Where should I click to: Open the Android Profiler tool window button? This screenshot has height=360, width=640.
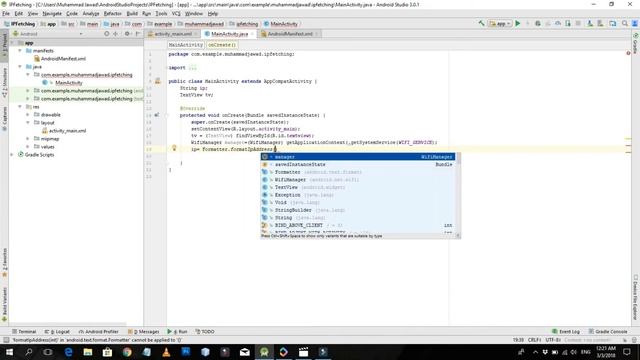point(98,331)
